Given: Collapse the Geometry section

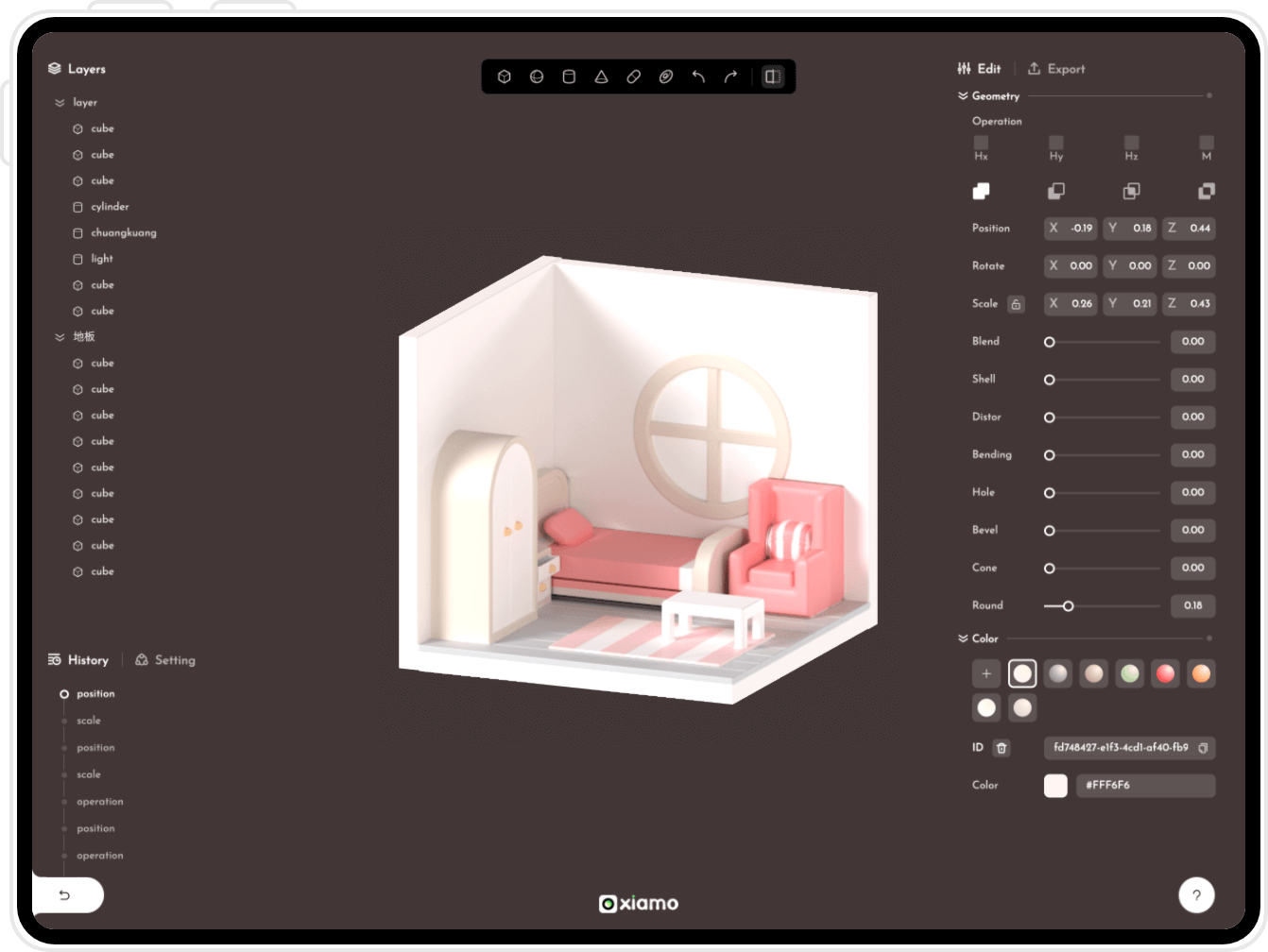Looking at the screenshot, I should click(x=963, y=95).
